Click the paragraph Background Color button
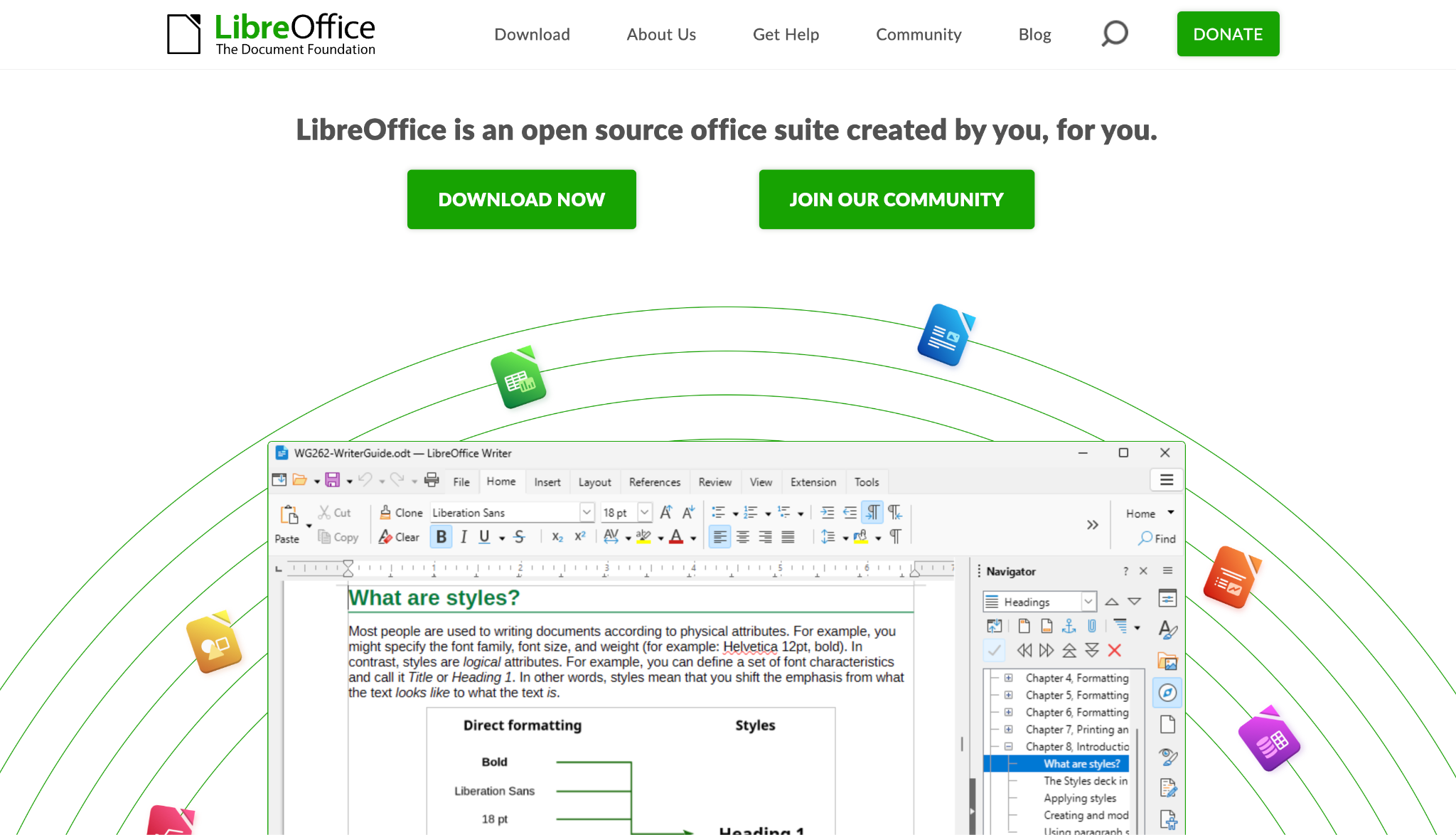1456x835 pixels. (861, 537)
